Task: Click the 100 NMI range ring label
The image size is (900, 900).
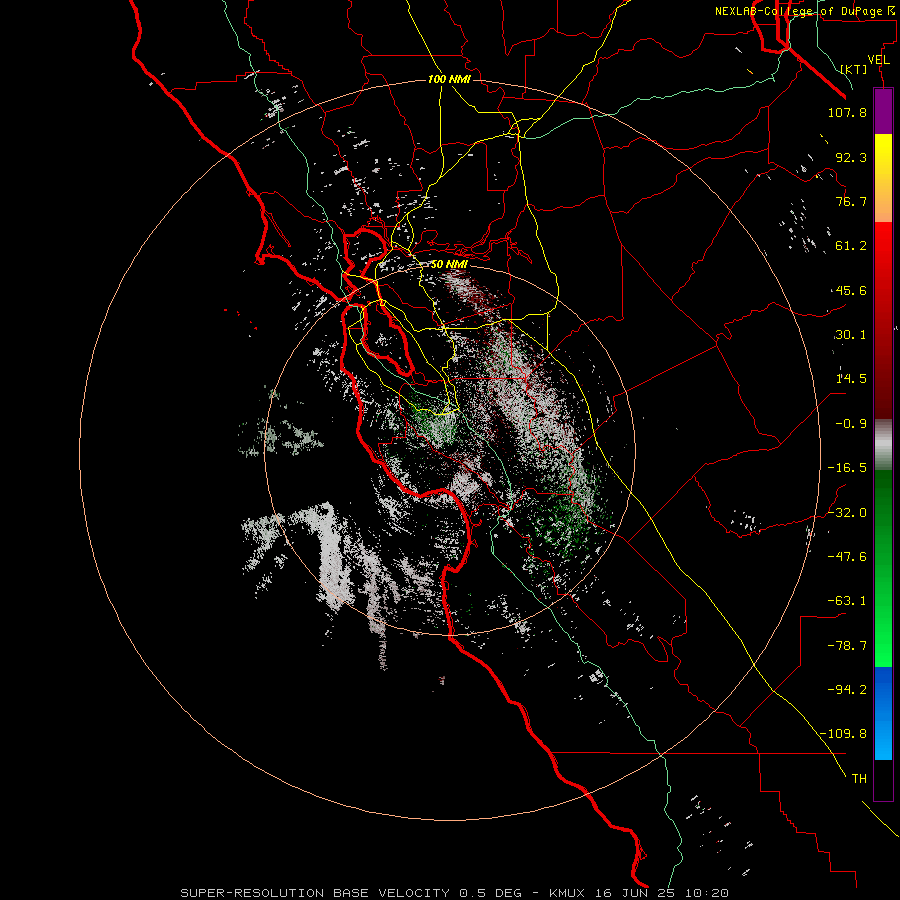Action: 449,79
